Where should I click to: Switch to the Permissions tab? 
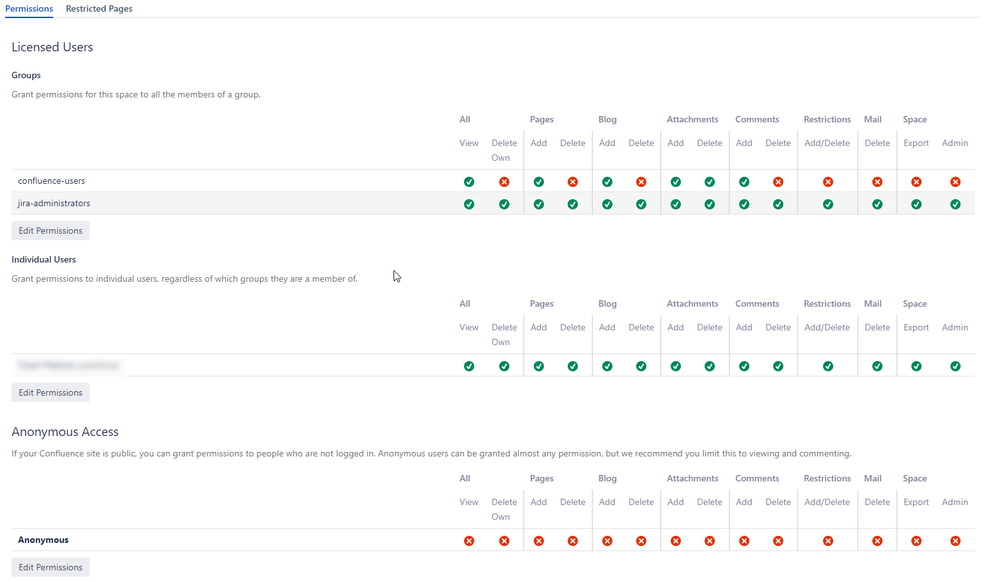(x=29, y=9)
